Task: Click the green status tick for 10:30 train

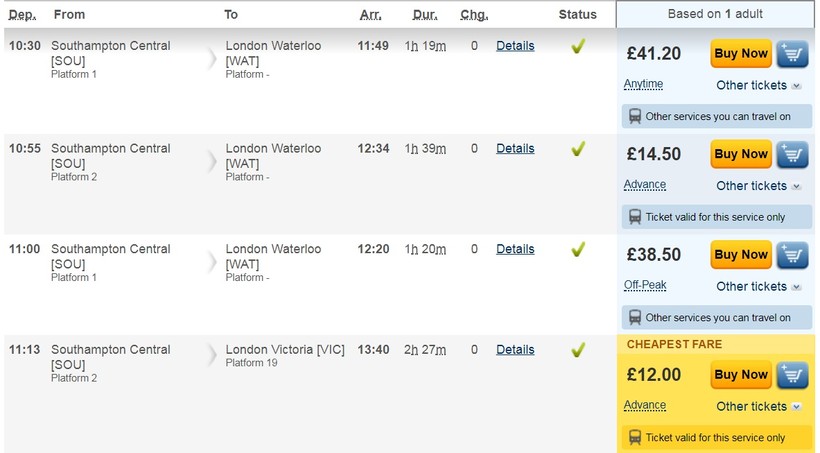Action: [577, 46]
